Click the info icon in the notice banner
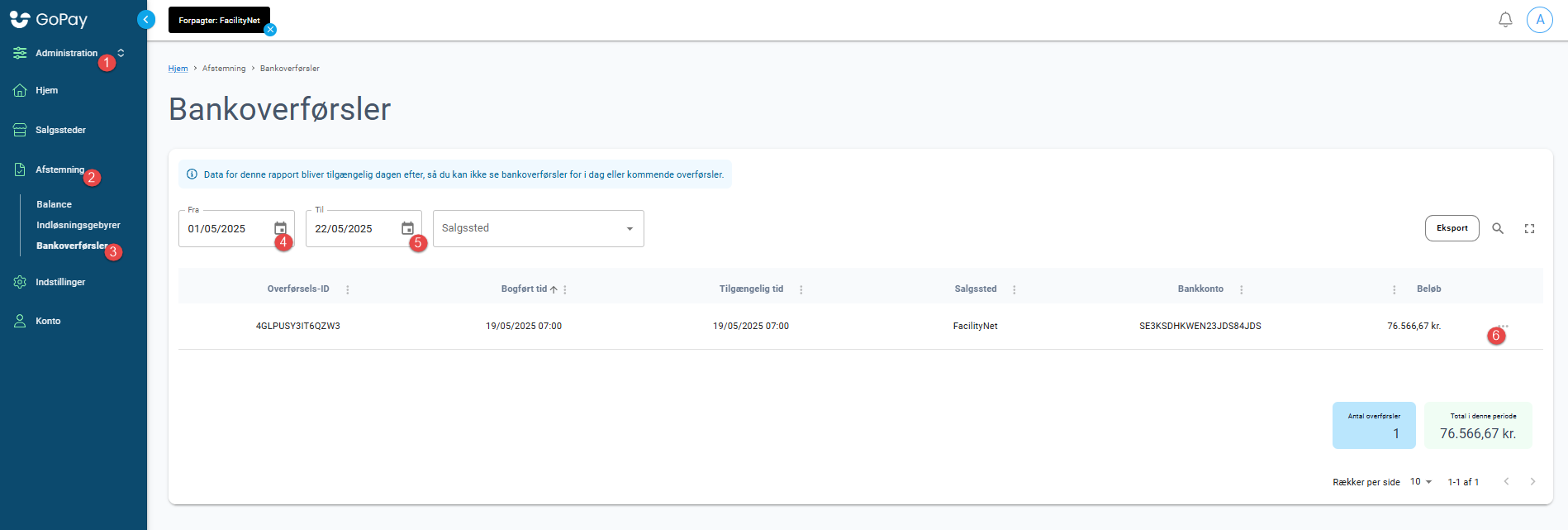Viewport: 1568px width, 530px height. [x=192, y=174]
